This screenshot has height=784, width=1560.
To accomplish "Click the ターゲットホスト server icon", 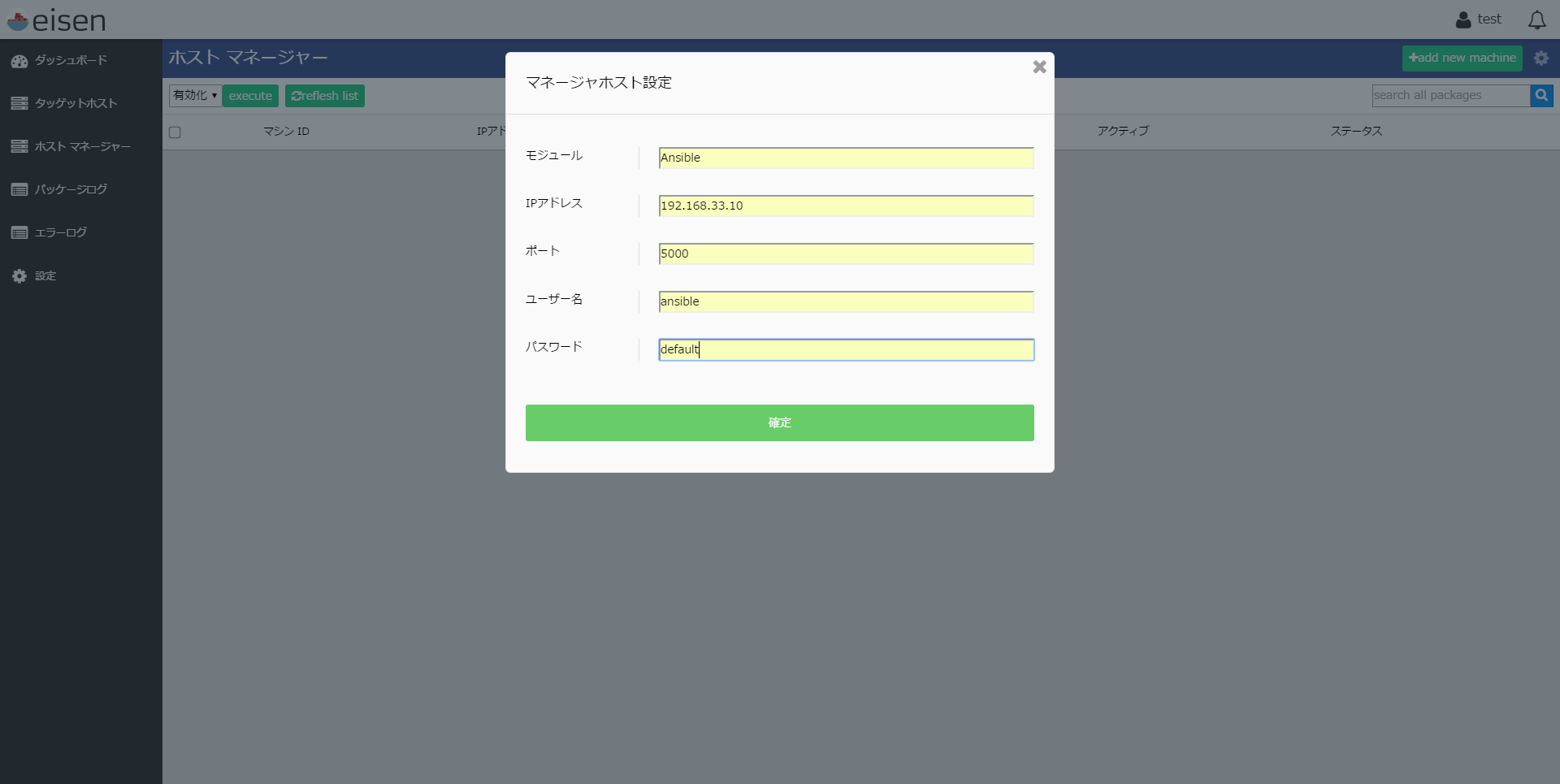I will [19, 103].
